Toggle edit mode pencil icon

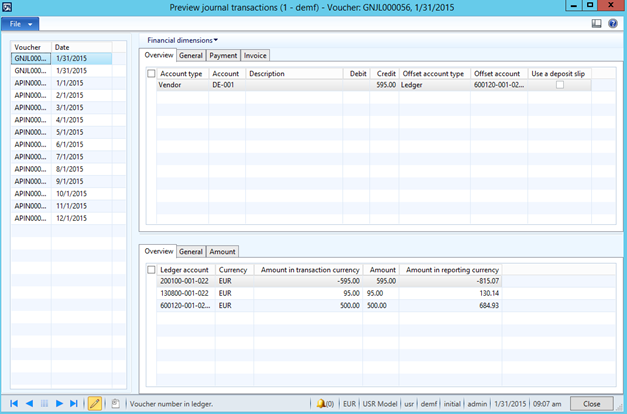[x=95, y=403]
